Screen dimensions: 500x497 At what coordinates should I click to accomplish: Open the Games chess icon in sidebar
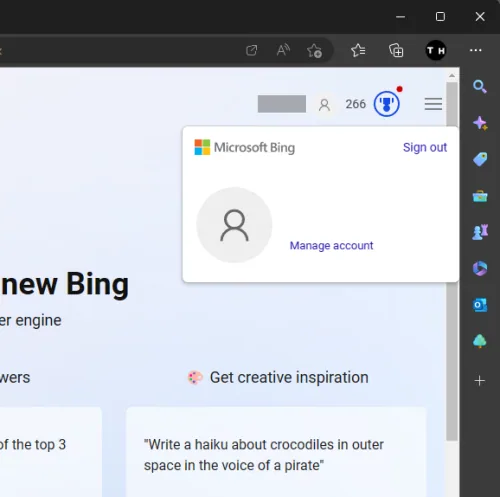(x=480, y=232)
